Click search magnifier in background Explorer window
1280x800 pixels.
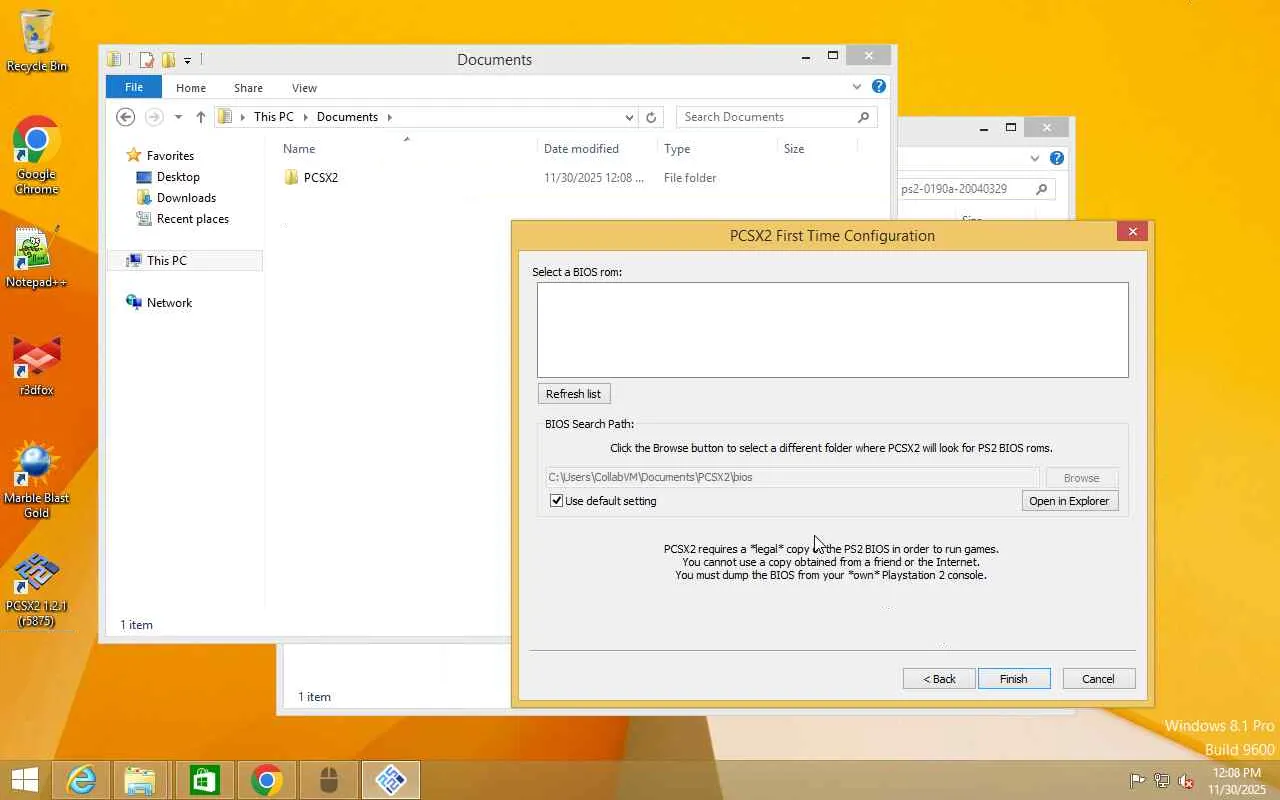coord(1041,189)
